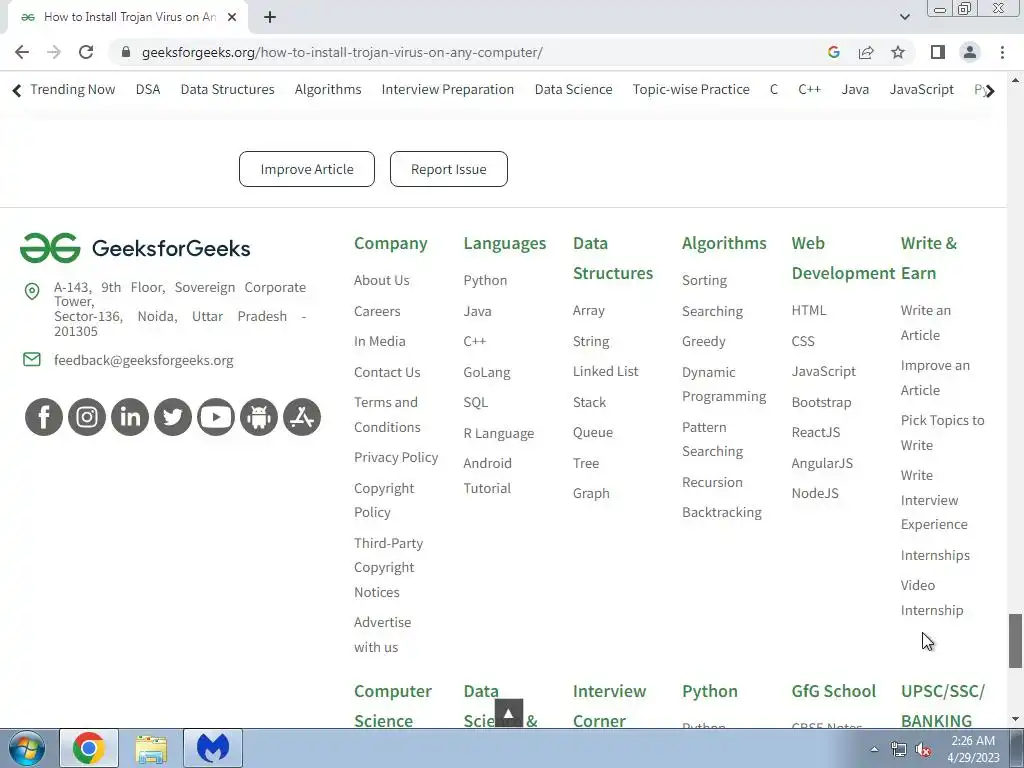Open the Bootstrap footer link
This screenshot has width=1024, height=768.
(821, 402)
